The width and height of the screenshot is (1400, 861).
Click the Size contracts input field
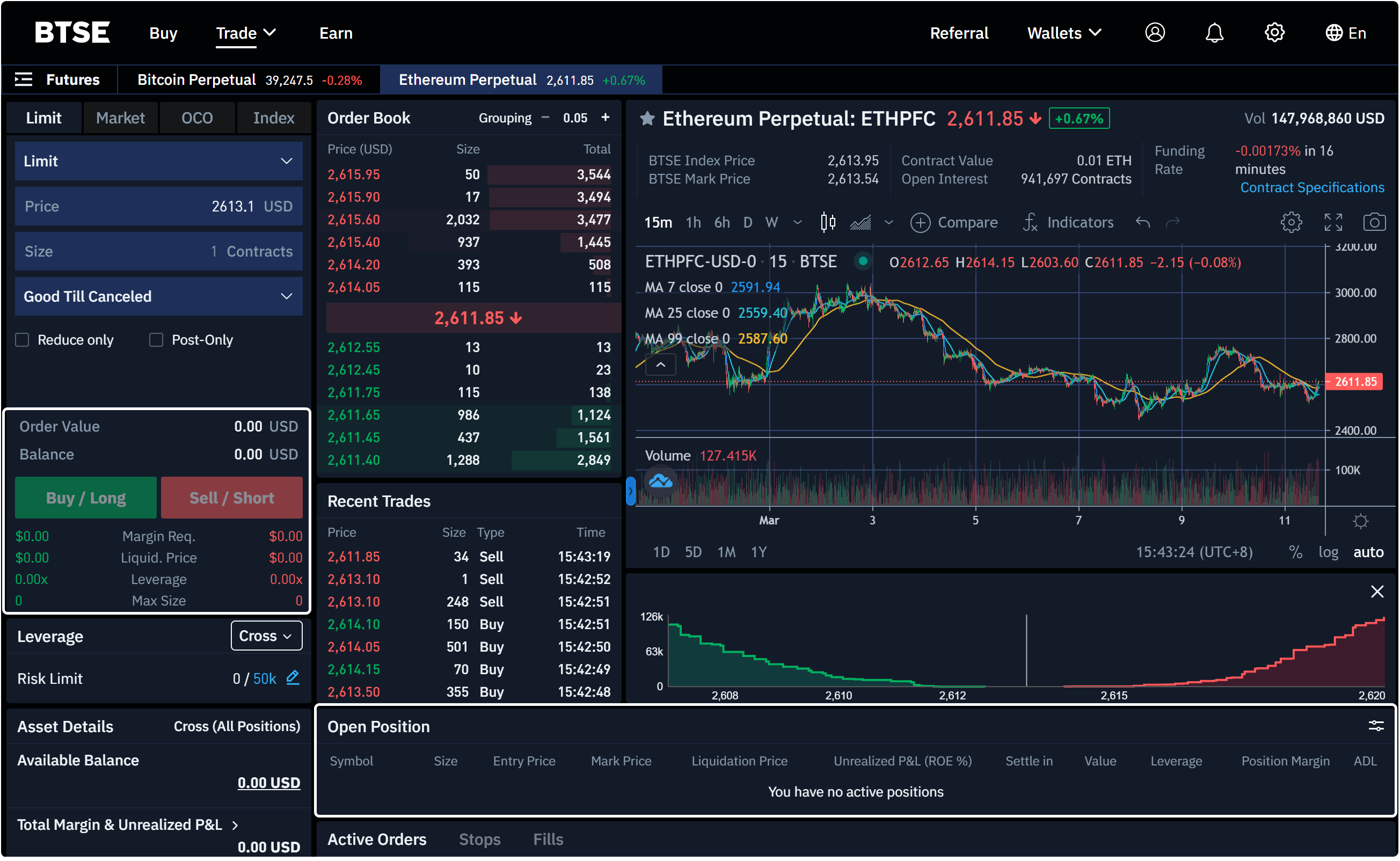(x=159, y=252)
